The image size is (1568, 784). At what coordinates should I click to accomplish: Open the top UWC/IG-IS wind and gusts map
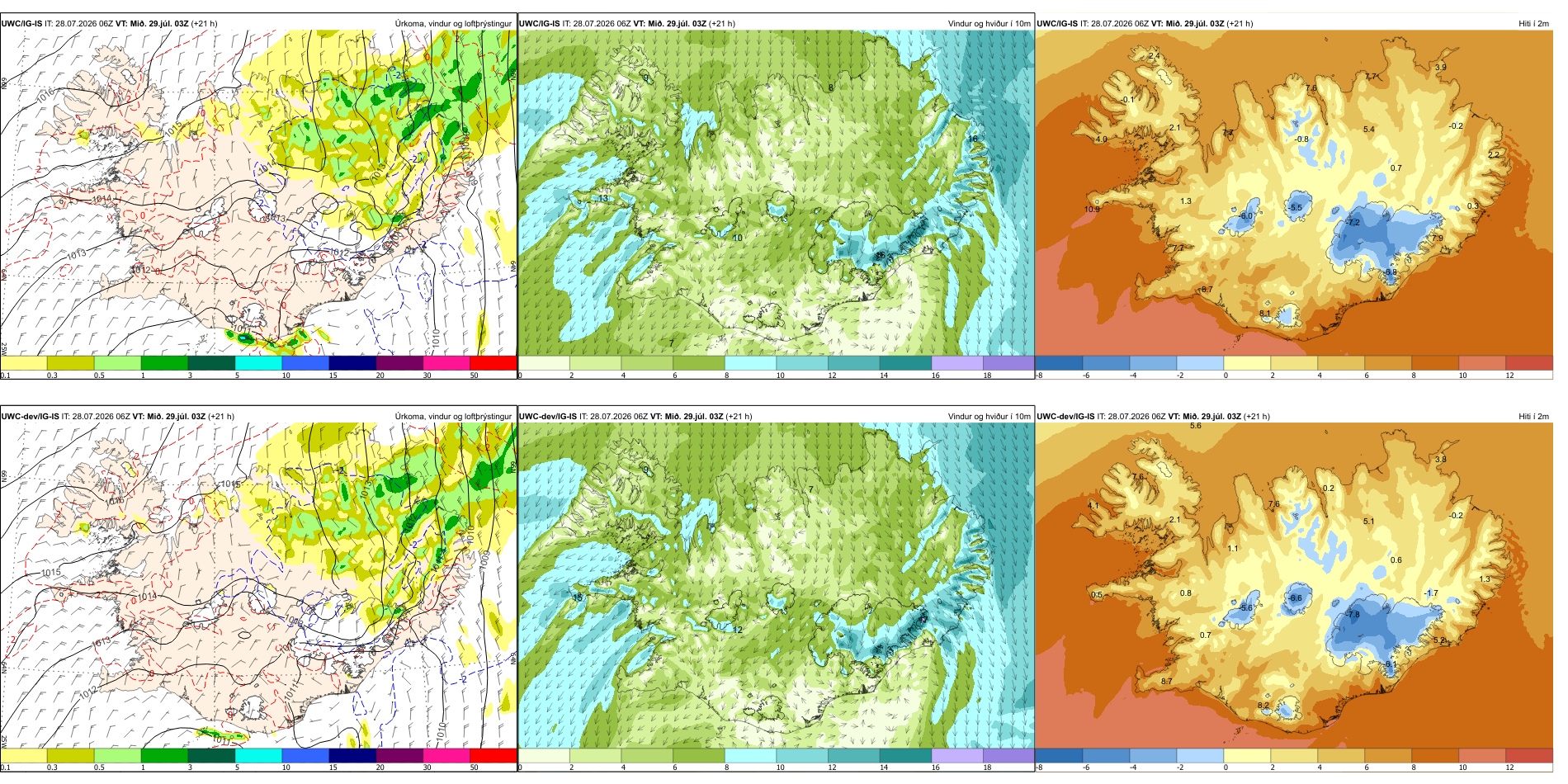click(776, 193)
